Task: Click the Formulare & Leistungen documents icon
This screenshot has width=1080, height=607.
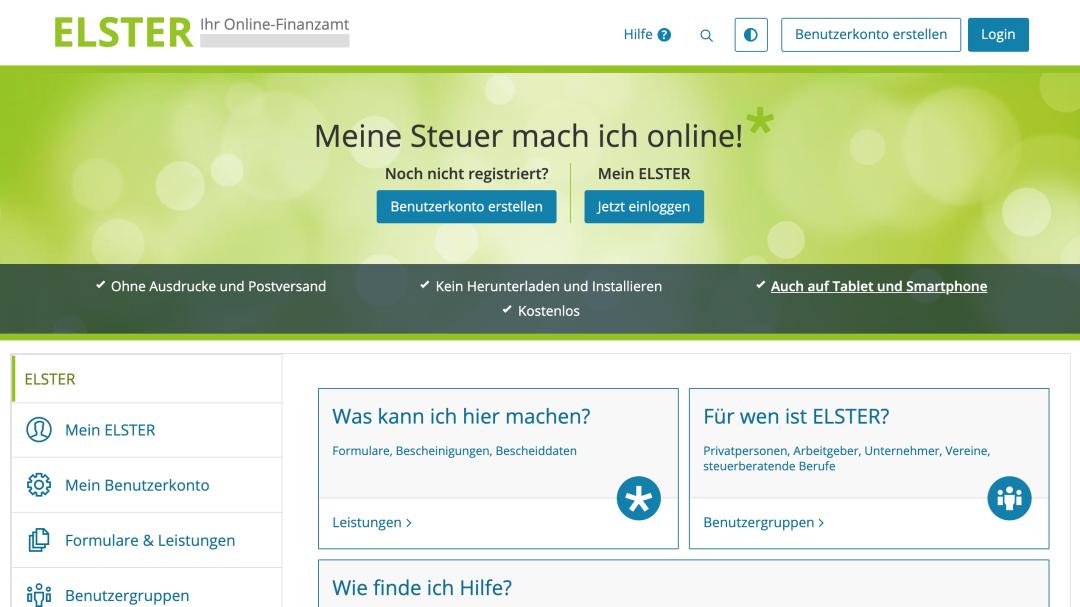Action: tap(39, 540)
